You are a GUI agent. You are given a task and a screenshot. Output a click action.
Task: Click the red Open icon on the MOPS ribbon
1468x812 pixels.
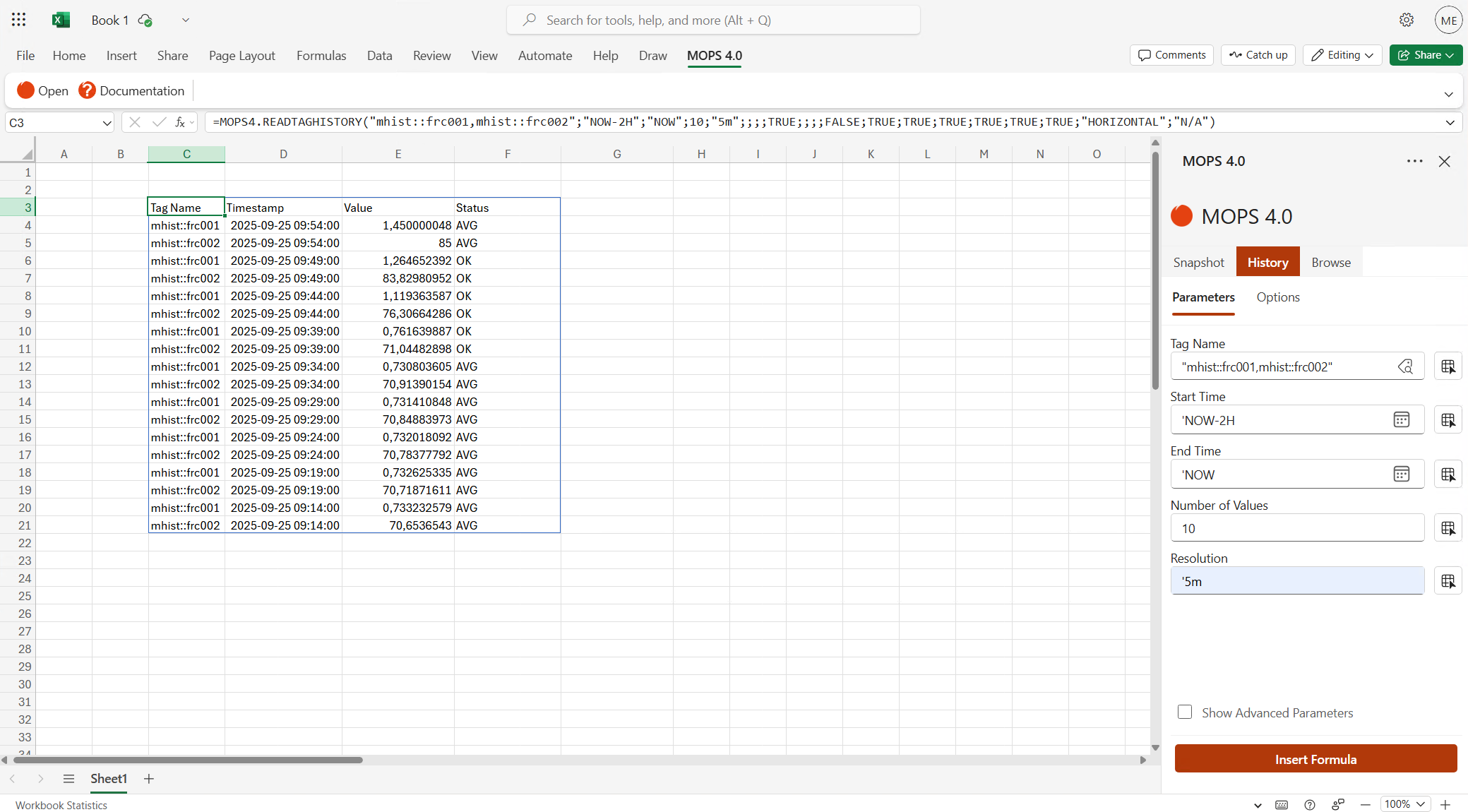(x=25, y=90)
